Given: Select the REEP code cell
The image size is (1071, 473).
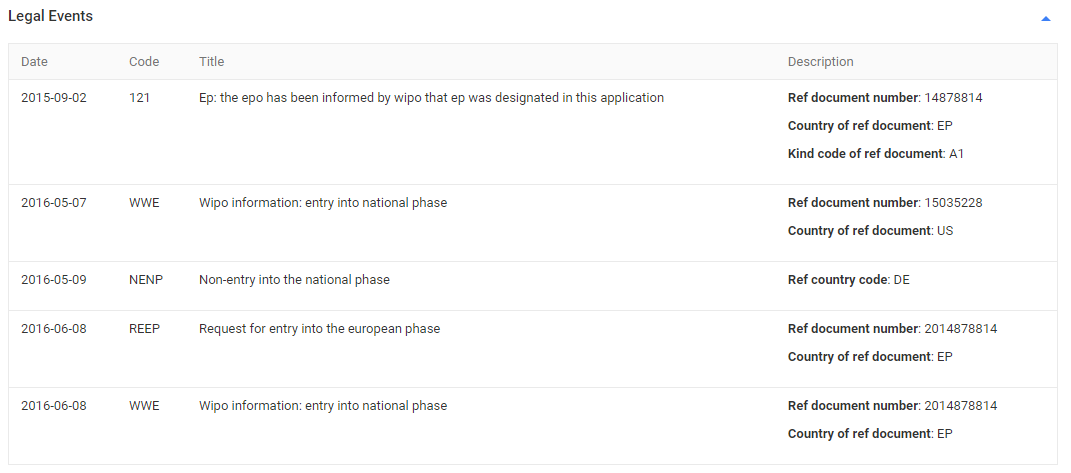Looking at the screenshot, I should coord(145,329).
